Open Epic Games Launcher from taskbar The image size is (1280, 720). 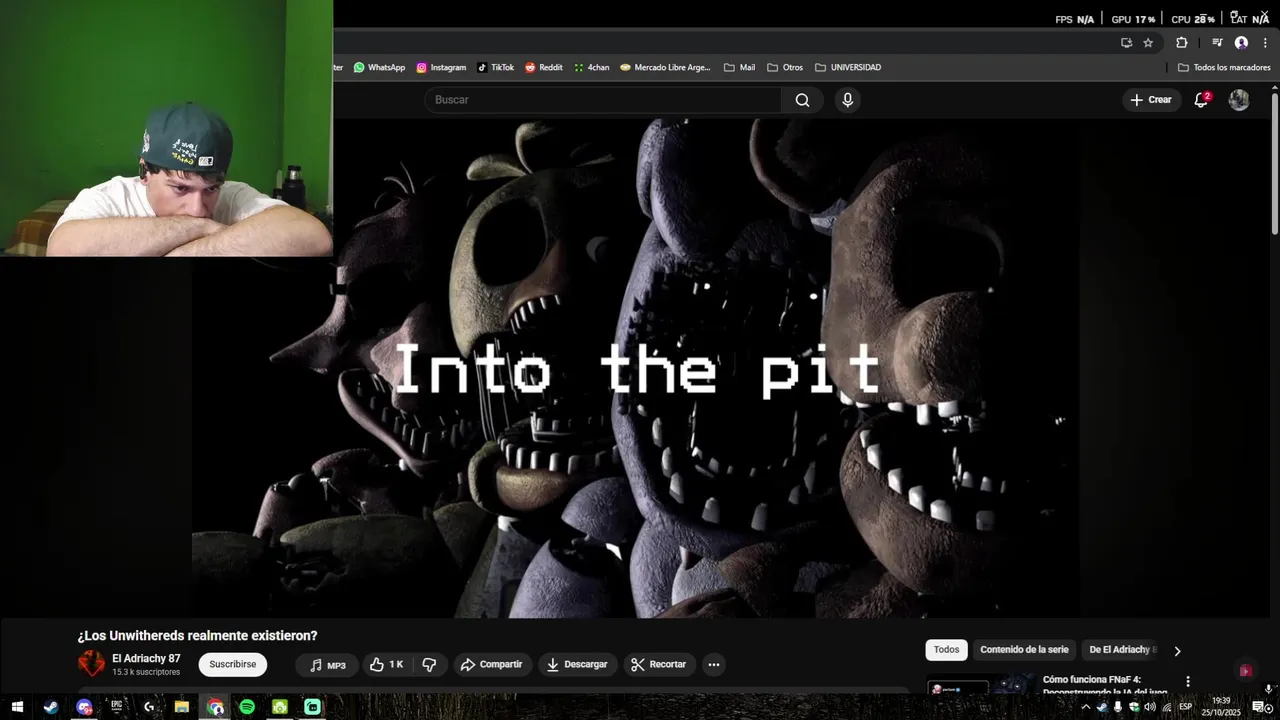point(117,707)
